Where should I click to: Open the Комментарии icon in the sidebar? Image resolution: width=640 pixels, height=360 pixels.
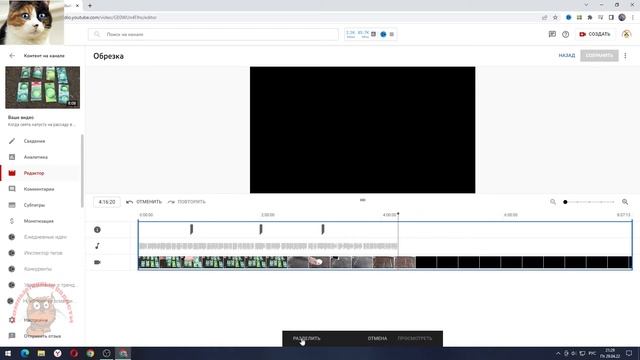12,189
